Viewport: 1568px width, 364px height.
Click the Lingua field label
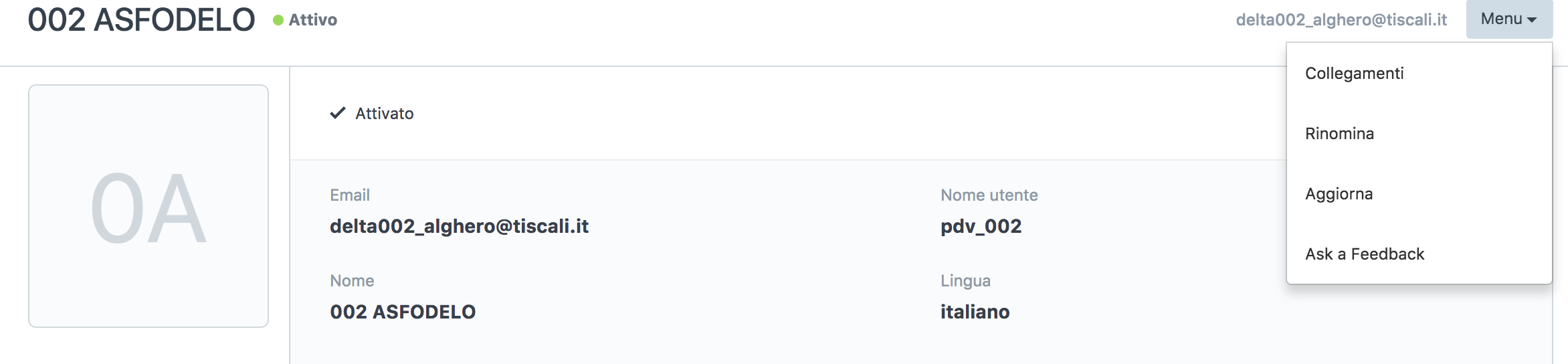(x=965, y=281)
